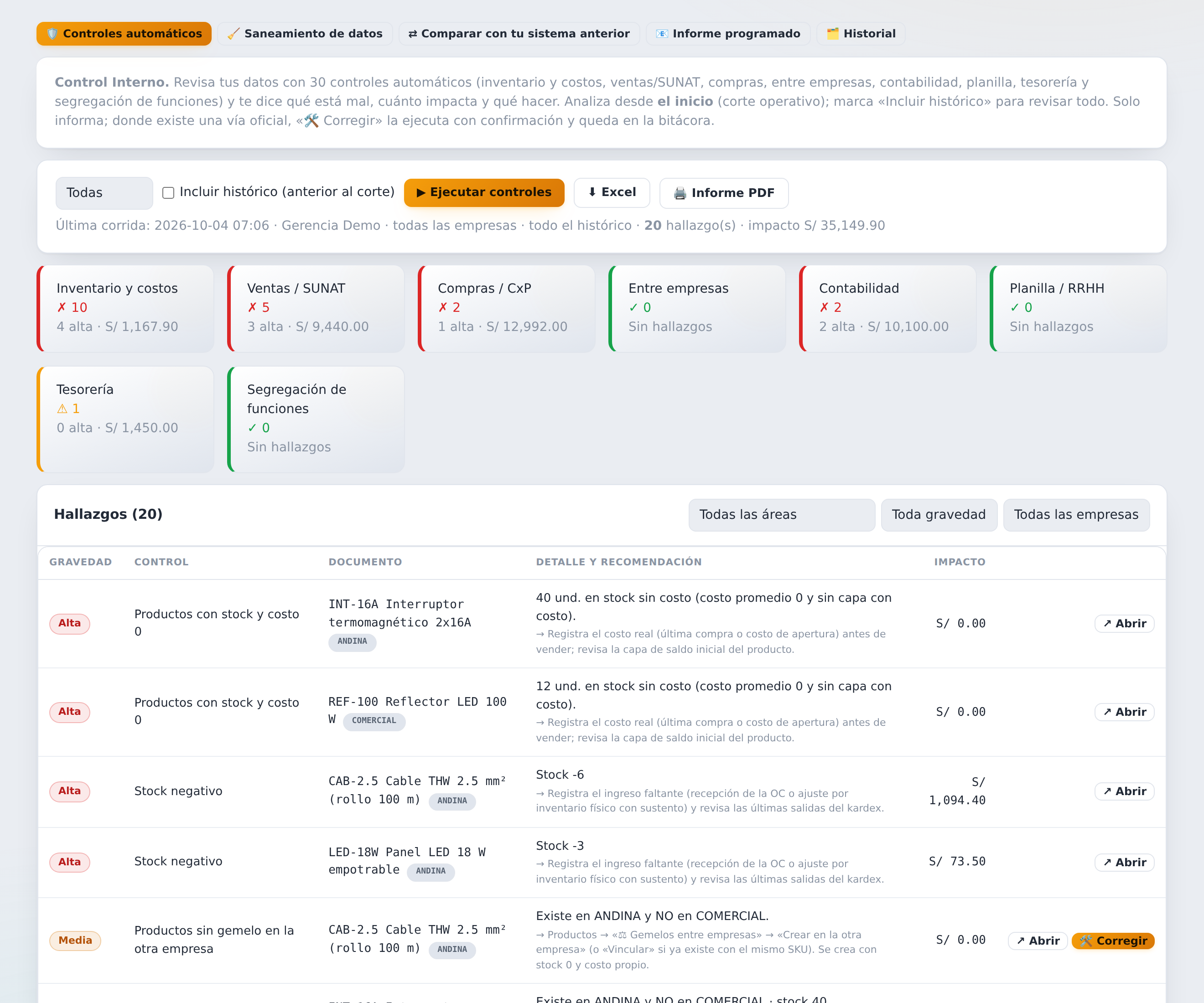Viewport: 1204px width, 1003px height.
Task: Select the Compras / CxP card
Action: 507,308
